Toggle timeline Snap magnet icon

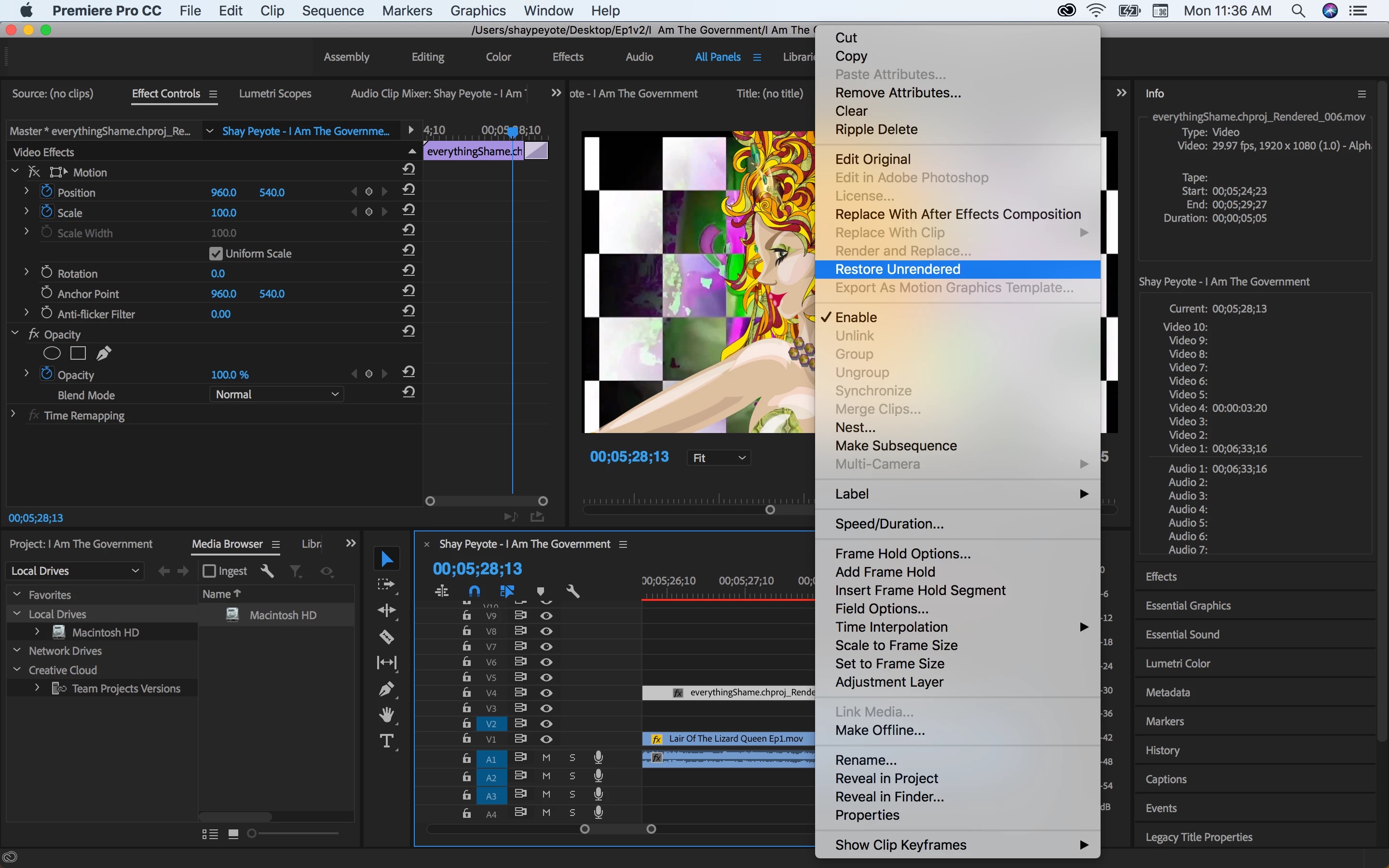point(474,591)
